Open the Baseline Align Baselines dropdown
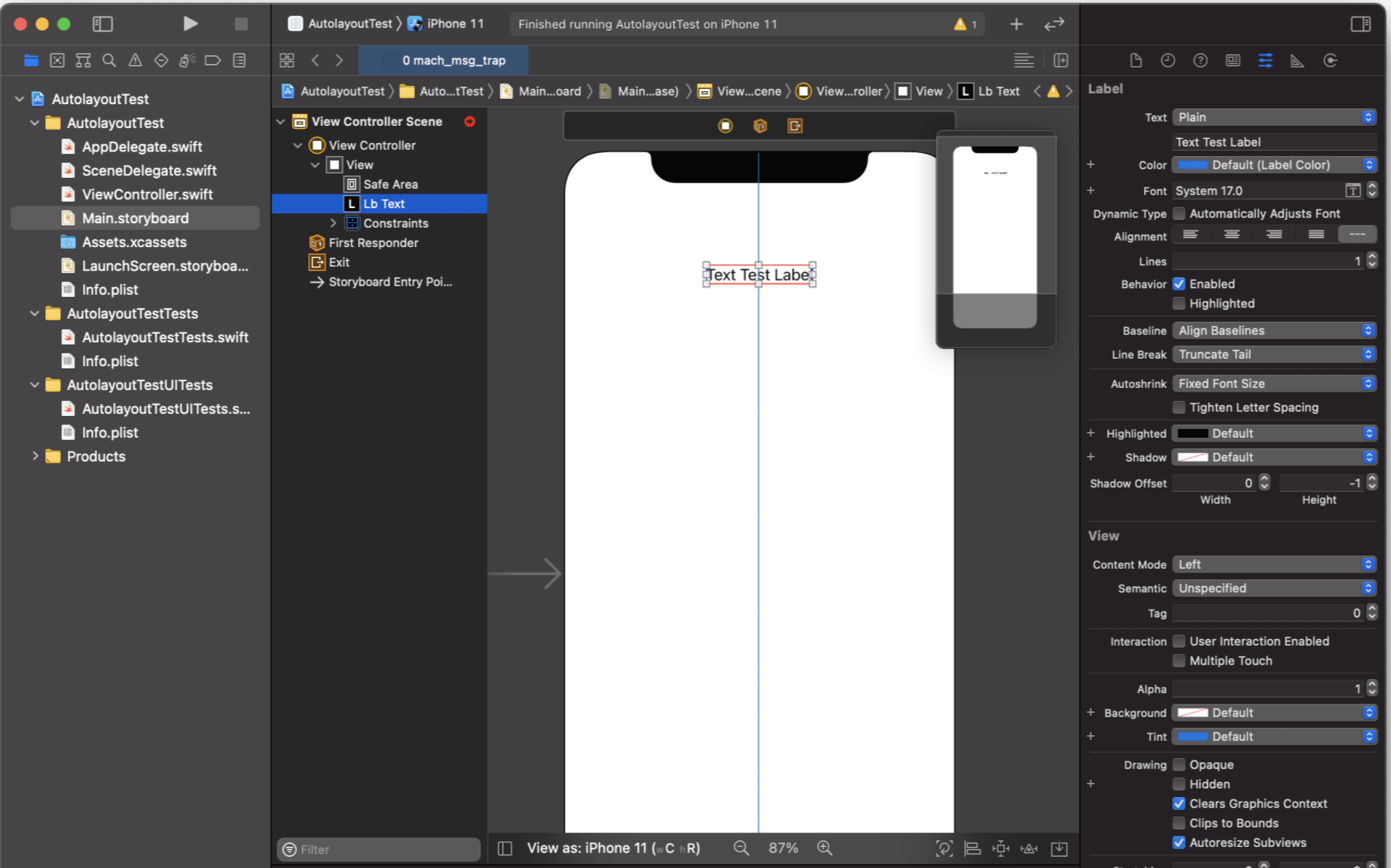This screenshot has height=868, width=1391. 1275,331
